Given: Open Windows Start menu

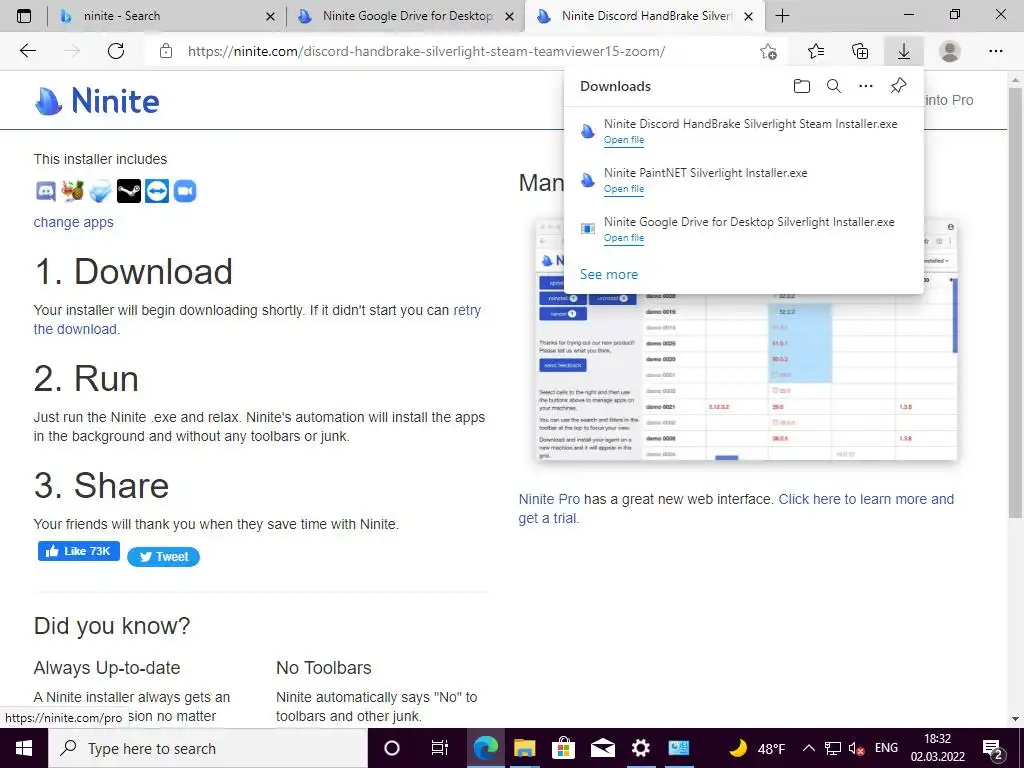Looking at the screenshot, I should pyautogui.click(x=24, y=748).
